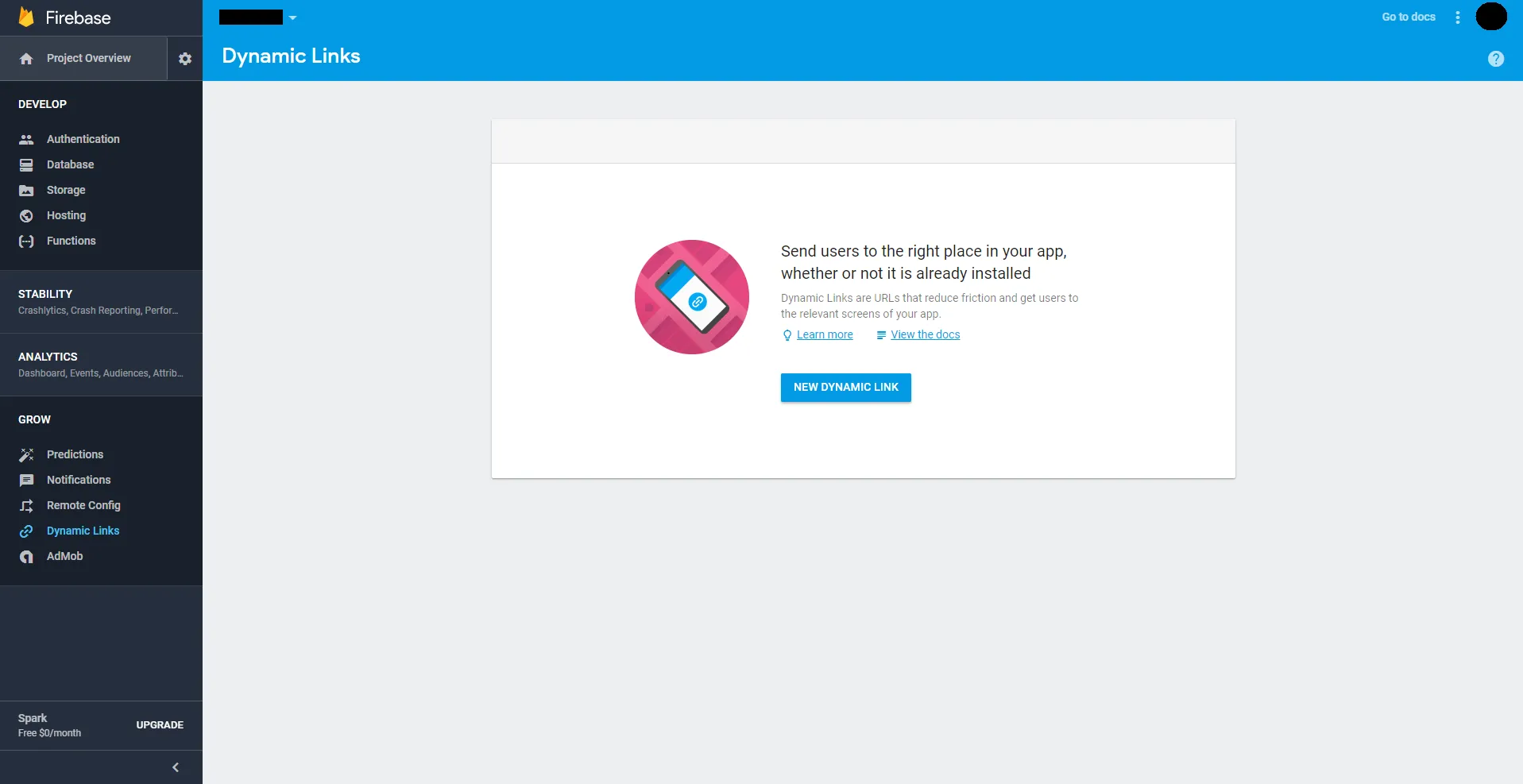Open the Database page

tap(70, 164)
